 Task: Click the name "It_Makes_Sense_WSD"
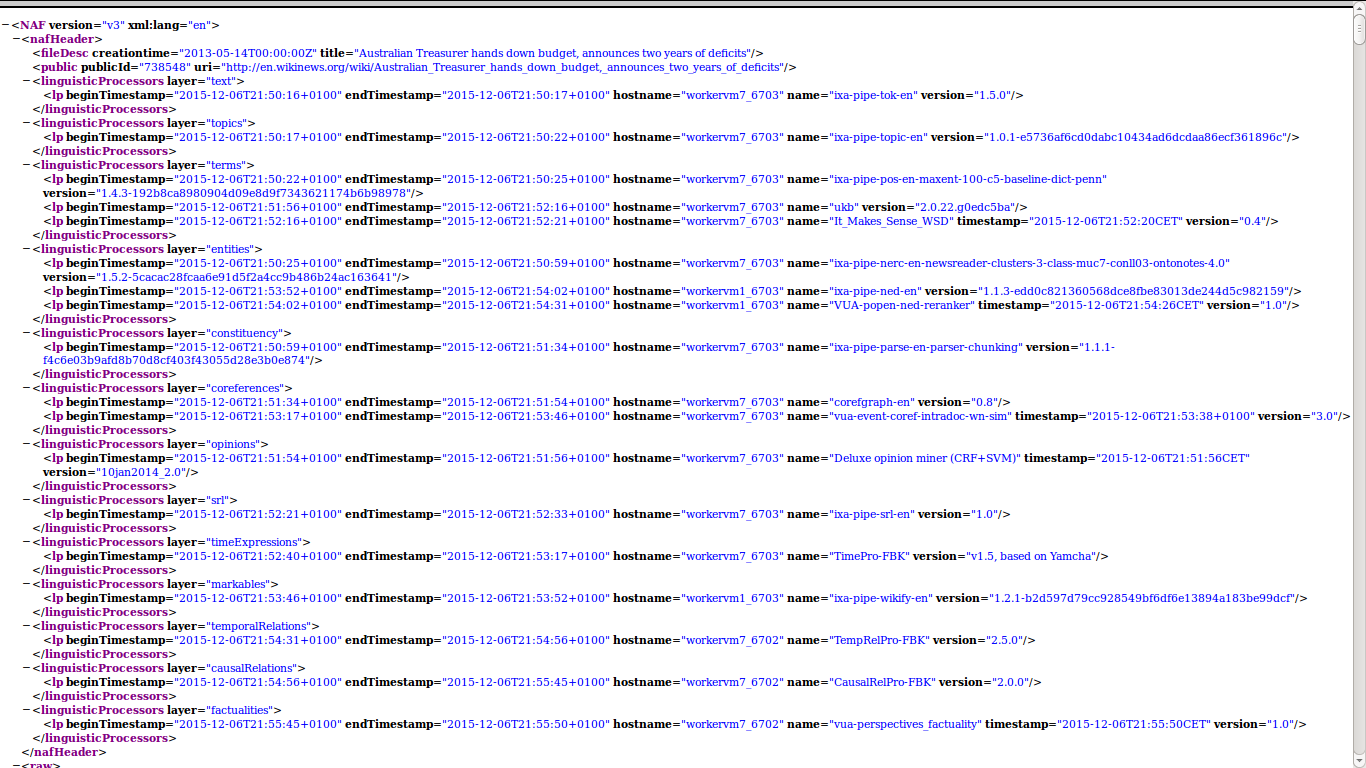coord(890,221)
